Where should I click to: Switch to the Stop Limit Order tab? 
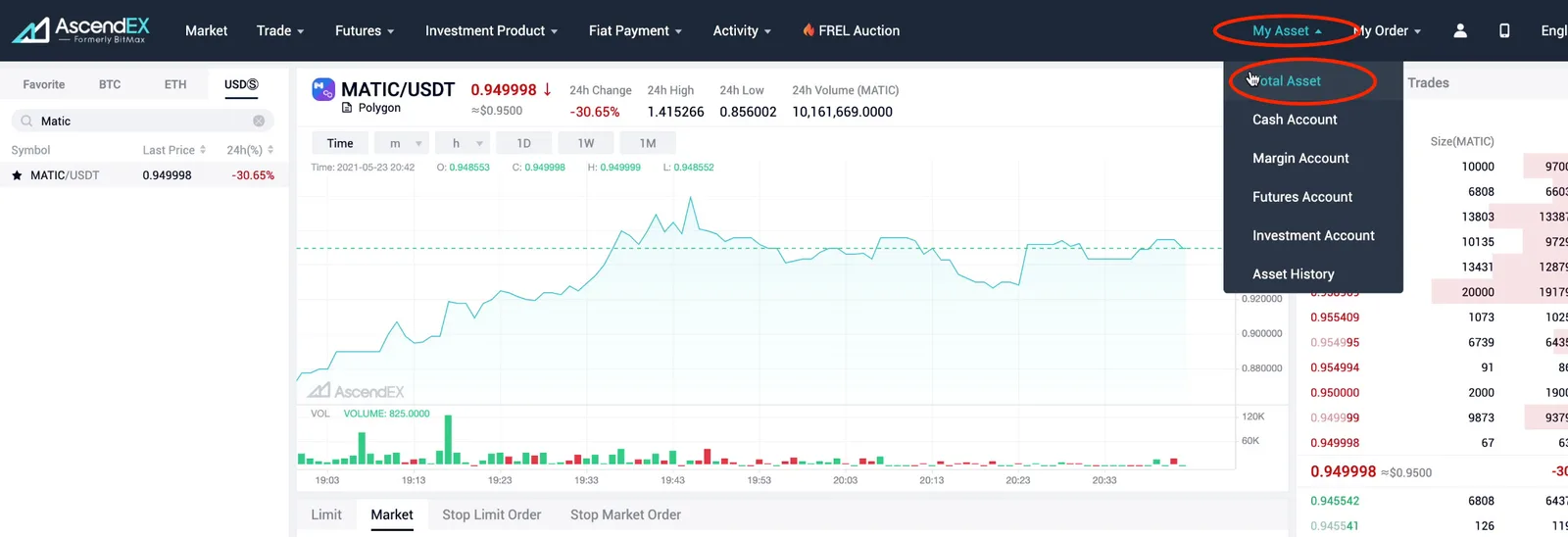[491, 514]
